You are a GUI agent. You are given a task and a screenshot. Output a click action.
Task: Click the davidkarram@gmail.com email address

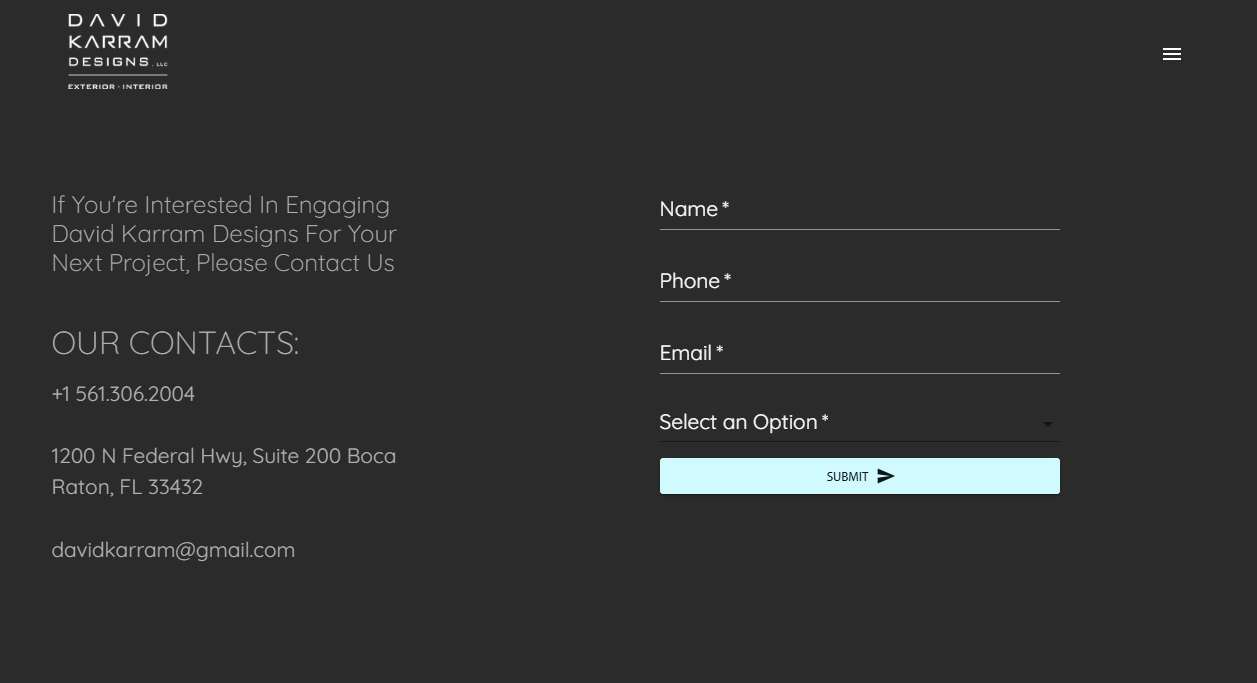[x=173, y=550]
